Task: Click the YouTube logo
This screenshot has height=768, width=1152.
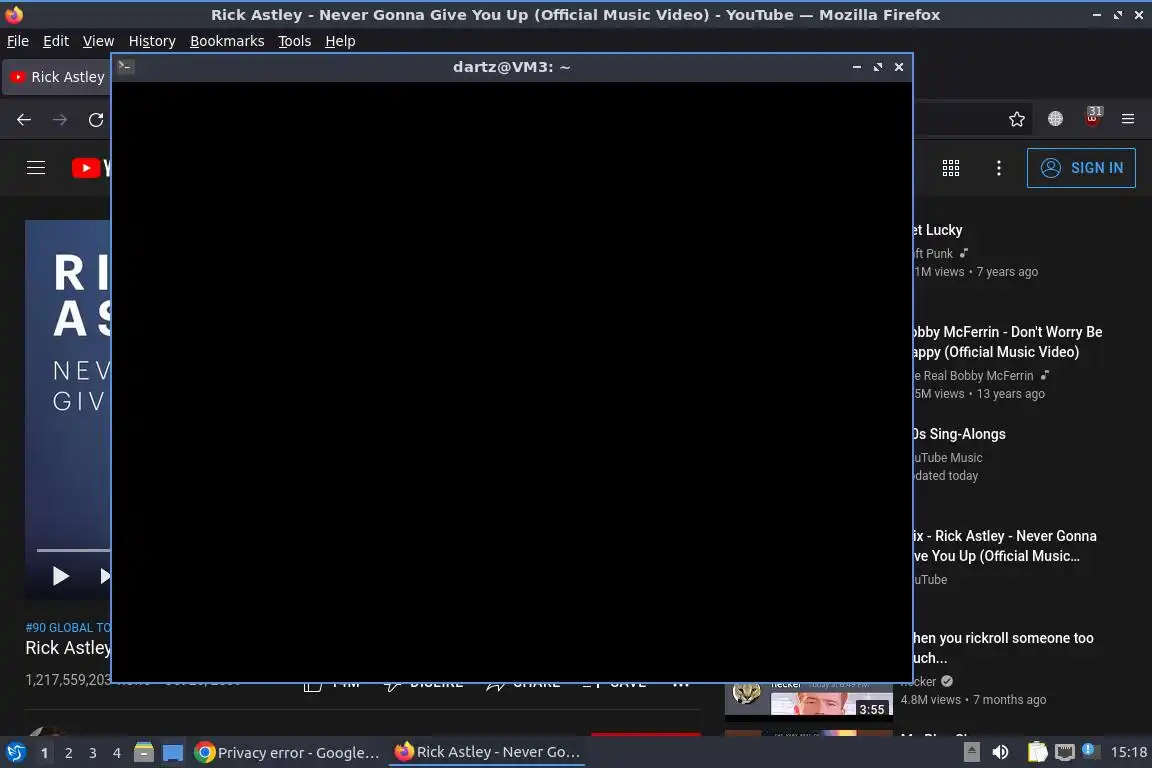Action: (x=91, y=168)
